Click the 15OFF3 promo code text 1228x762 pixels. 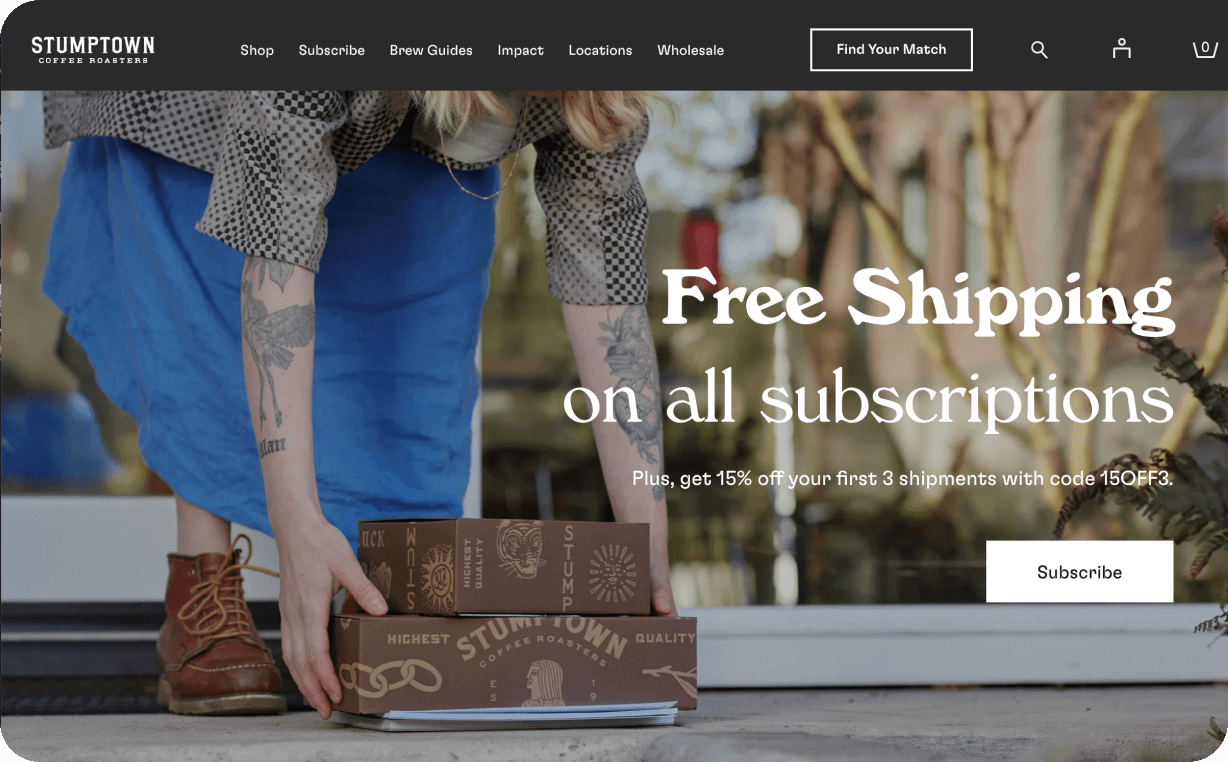[1136, 479]
